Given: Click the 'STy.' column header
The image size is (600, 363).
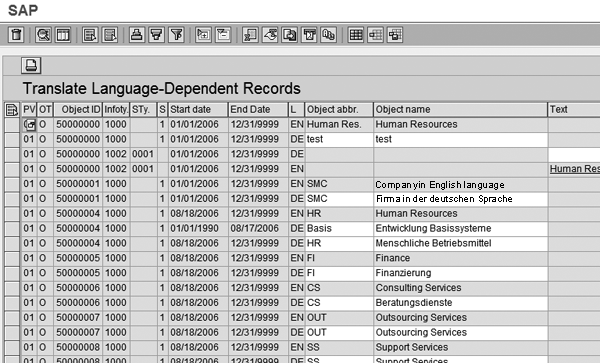Looking at the screenshot, I should (143, 110).
